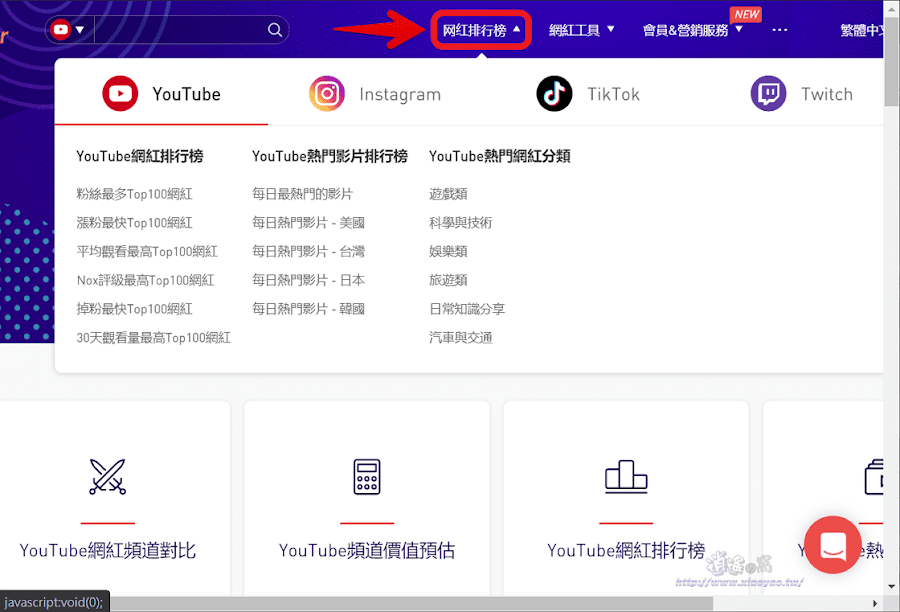This screenshot has width=900, height=612.
Task: Open 粉絲最多Top100網紅 ranking
Action: (134, 194)
